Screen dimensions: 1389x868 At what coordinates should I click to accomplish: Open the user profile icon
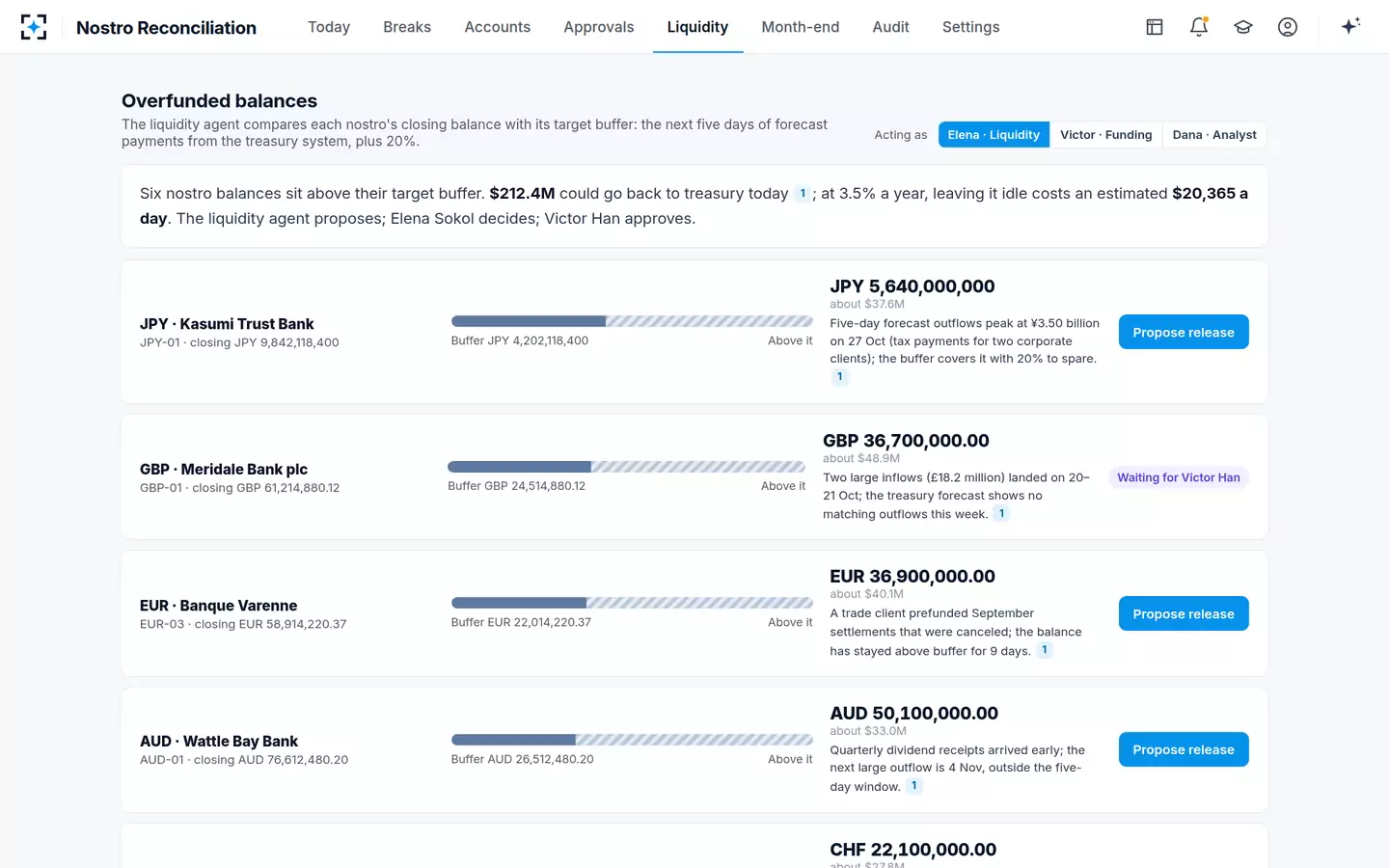tap(1288, 27)
